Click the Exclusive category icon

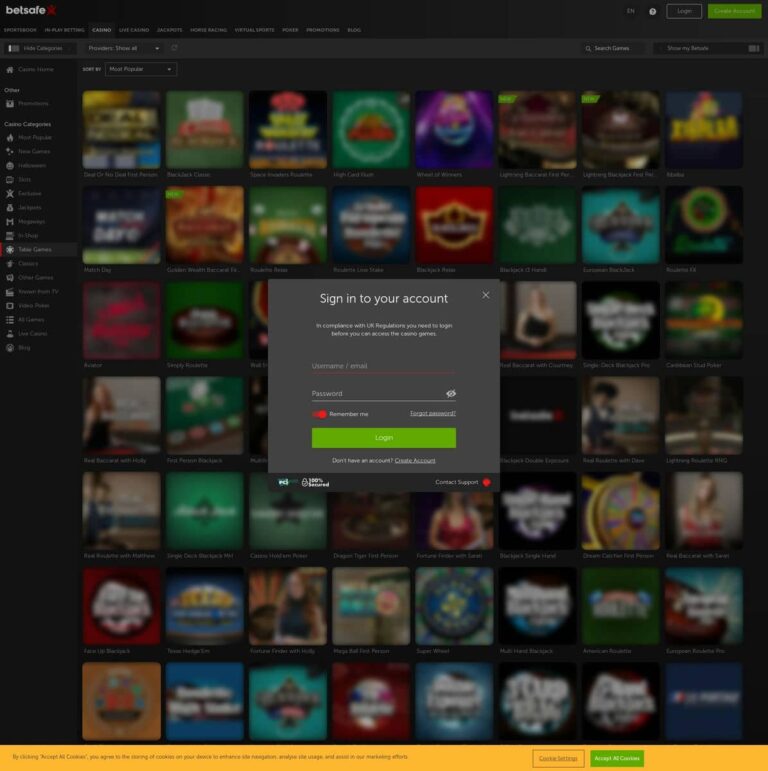[x=9, y=194]
